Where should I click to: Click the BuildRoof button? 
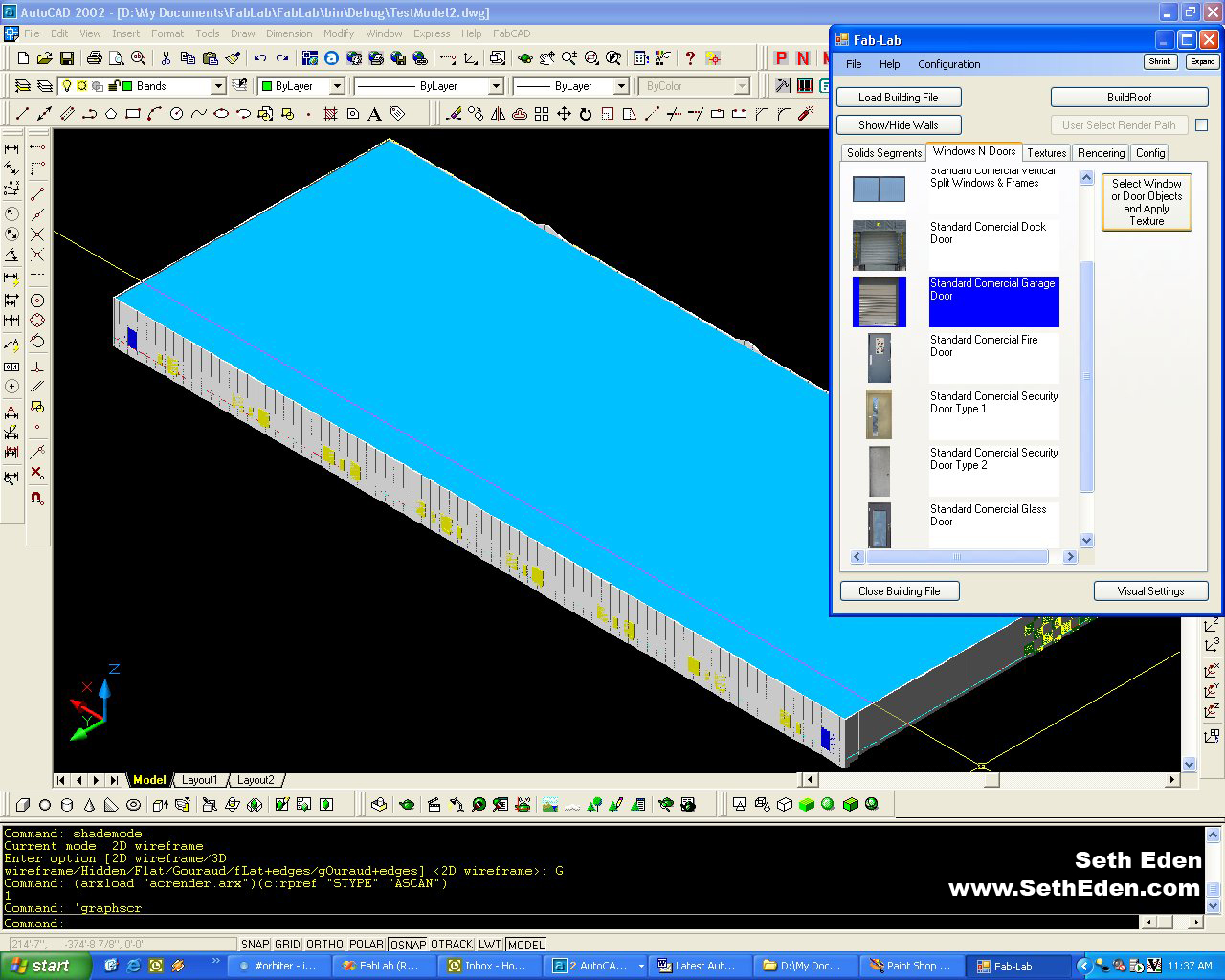1129,98
